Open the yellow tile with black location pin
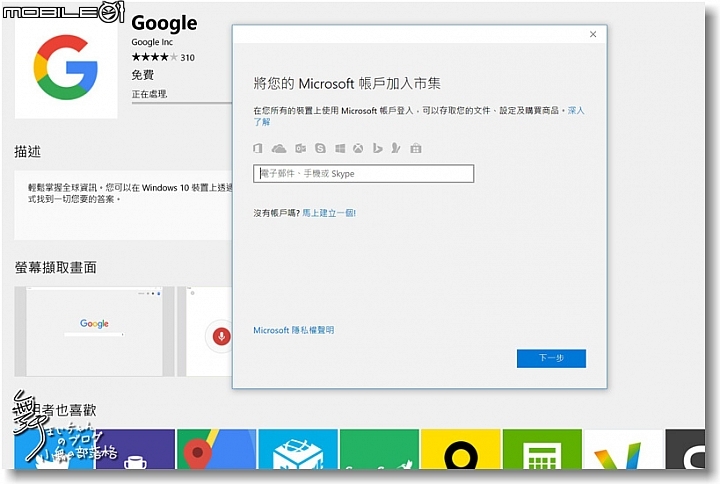 tap(461, 449)
